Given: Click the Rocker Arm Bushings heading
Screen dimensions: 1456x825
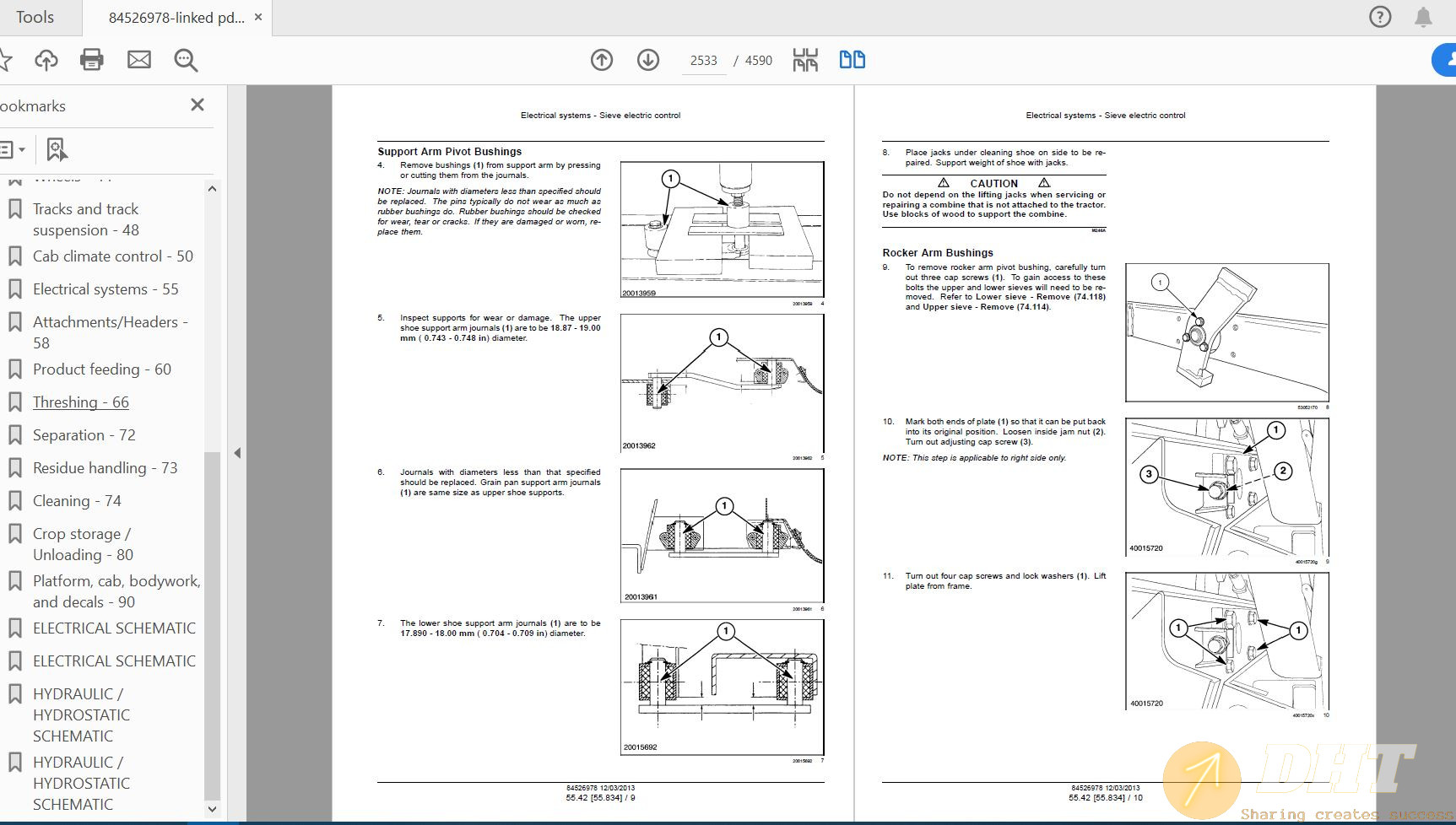Looking at the screenshot, I should (938, 253).
